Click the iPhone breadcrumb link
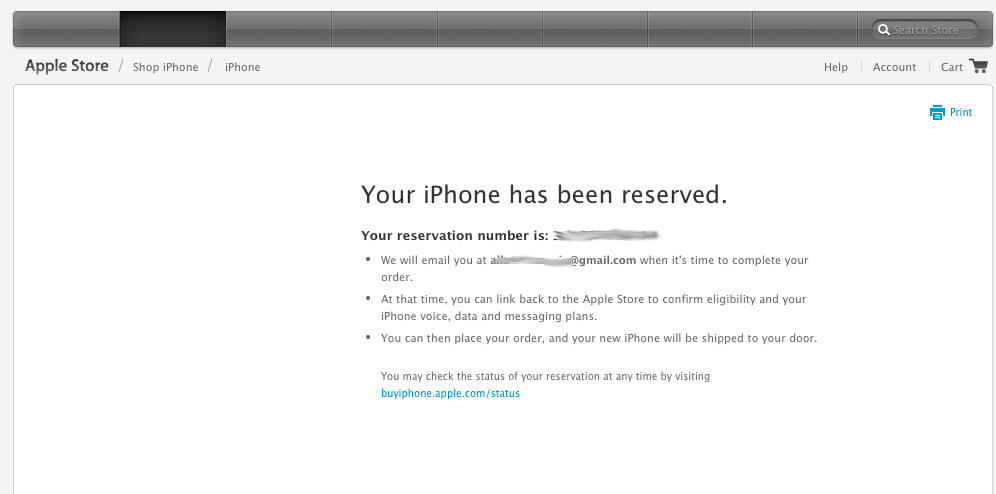The image size is (996, 494). (243, 67)
